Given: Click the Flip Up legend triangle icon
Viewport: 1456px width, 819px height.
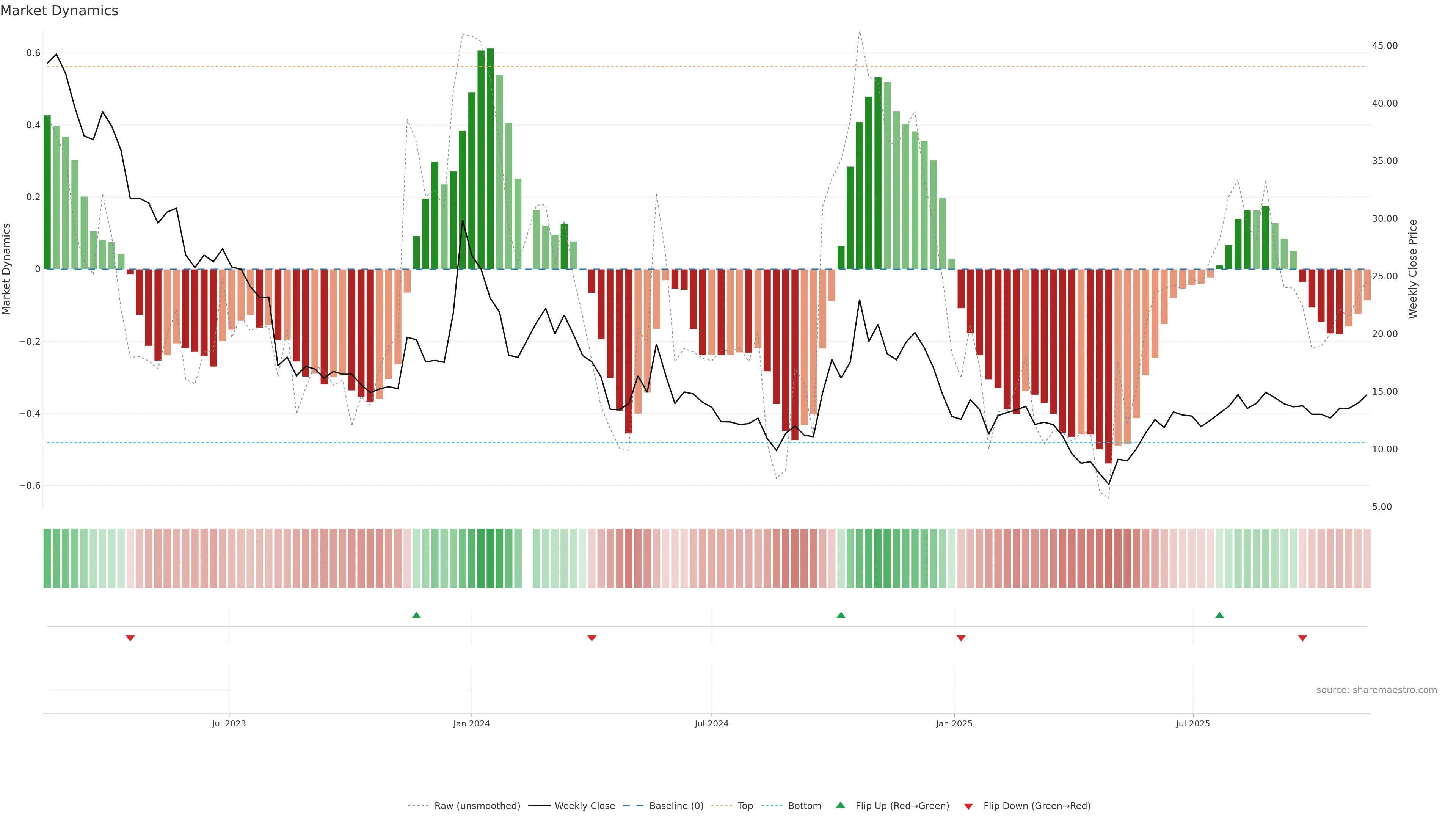Looking at the screenshot, I should point(841,805).
